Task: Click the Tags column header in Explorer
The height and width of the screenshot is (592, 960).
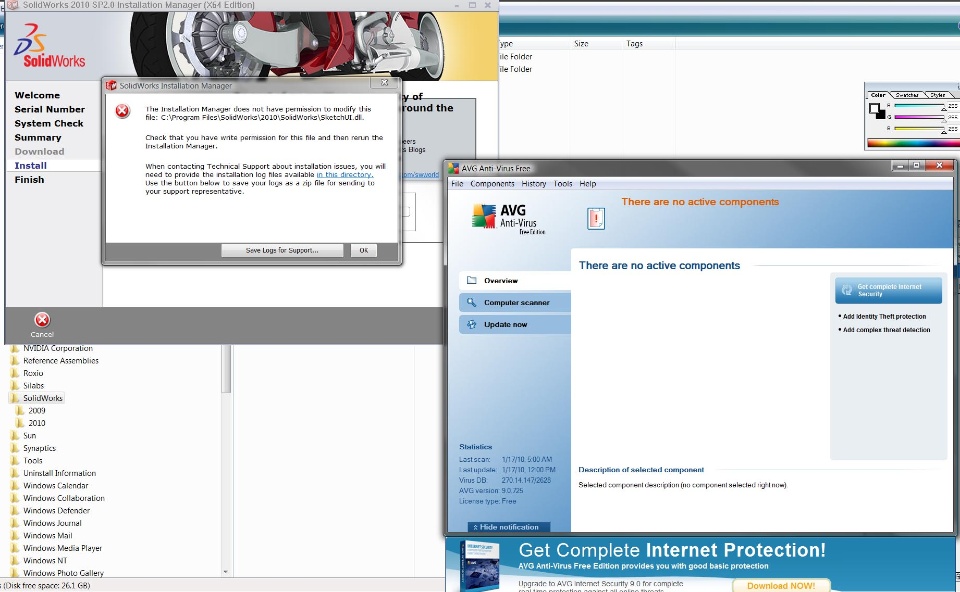Action: [634, 44]
